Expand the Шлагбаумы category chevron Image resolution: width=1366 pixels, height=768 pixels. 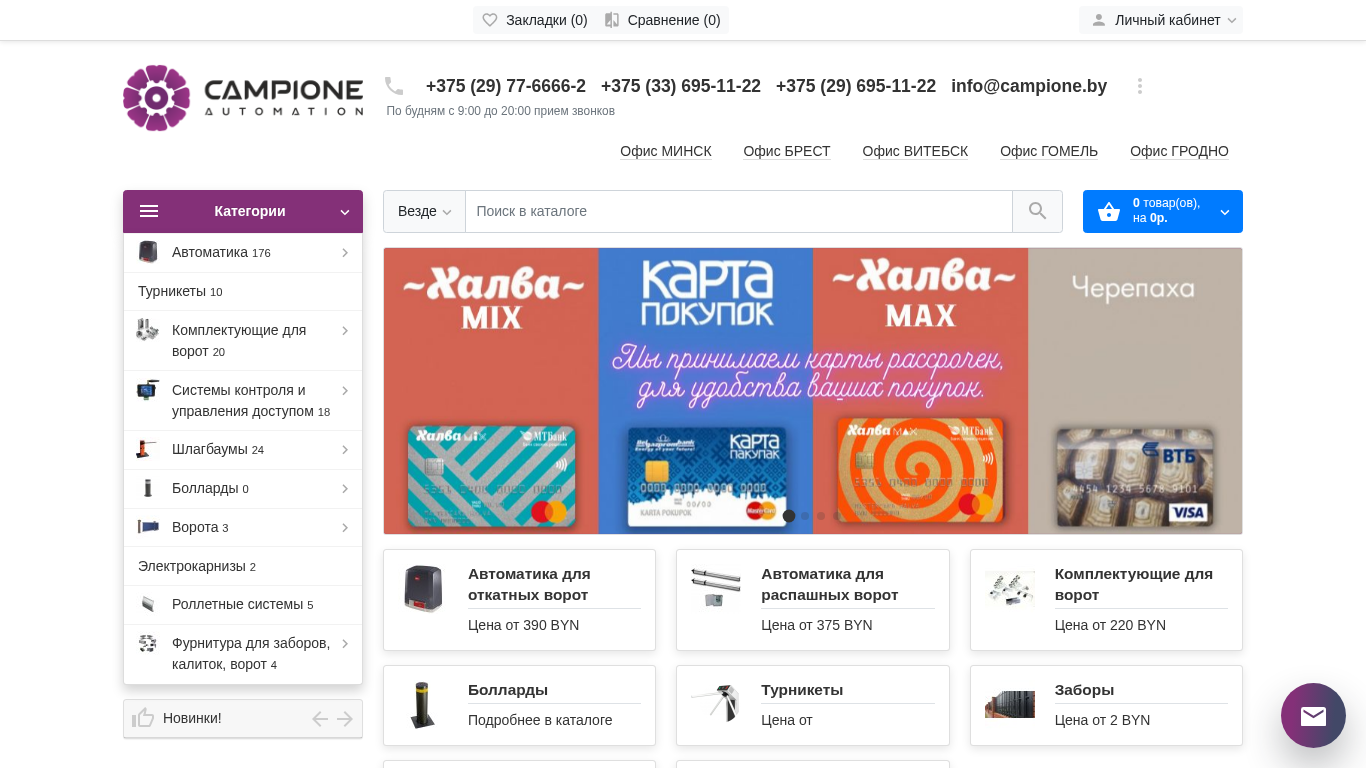(x=344, y=450)
